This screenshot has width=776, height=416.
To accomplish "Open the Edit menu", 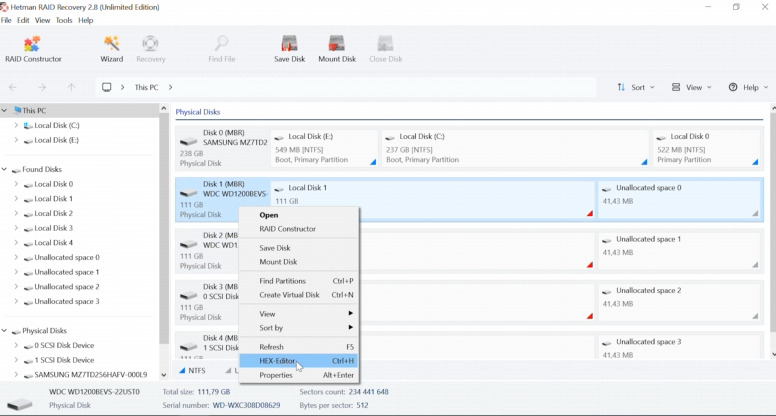I will 23,20.
